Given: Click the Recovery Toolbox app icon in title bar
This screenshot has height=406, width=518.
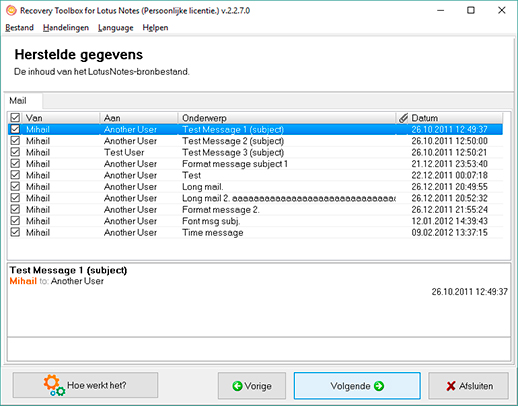Looking at the screenshot, I should click(11, 11).
